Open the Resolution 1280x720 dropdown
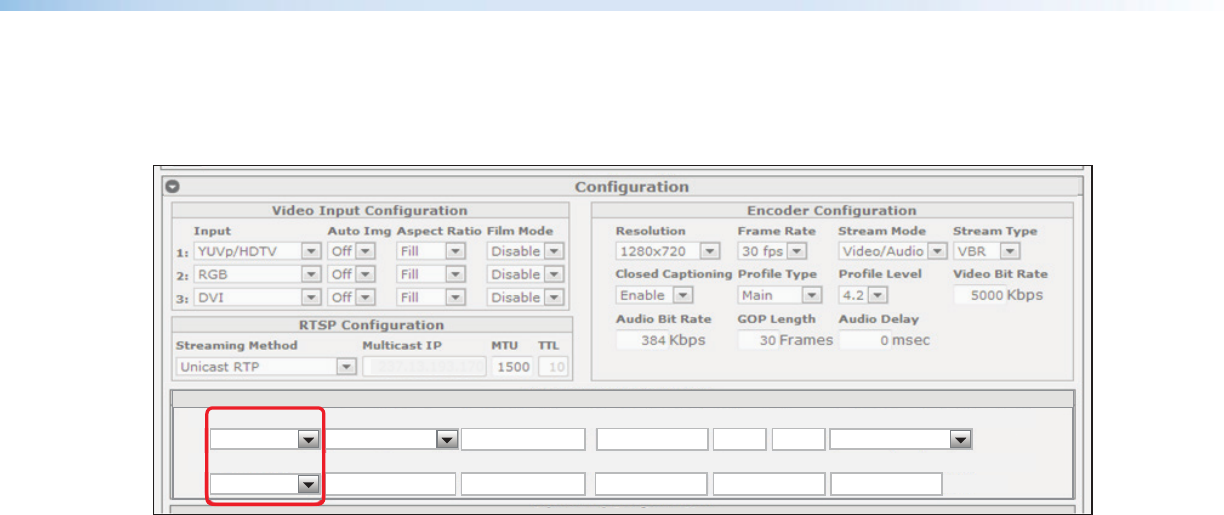Viewport: 1224px width, 515px height. 668,251
